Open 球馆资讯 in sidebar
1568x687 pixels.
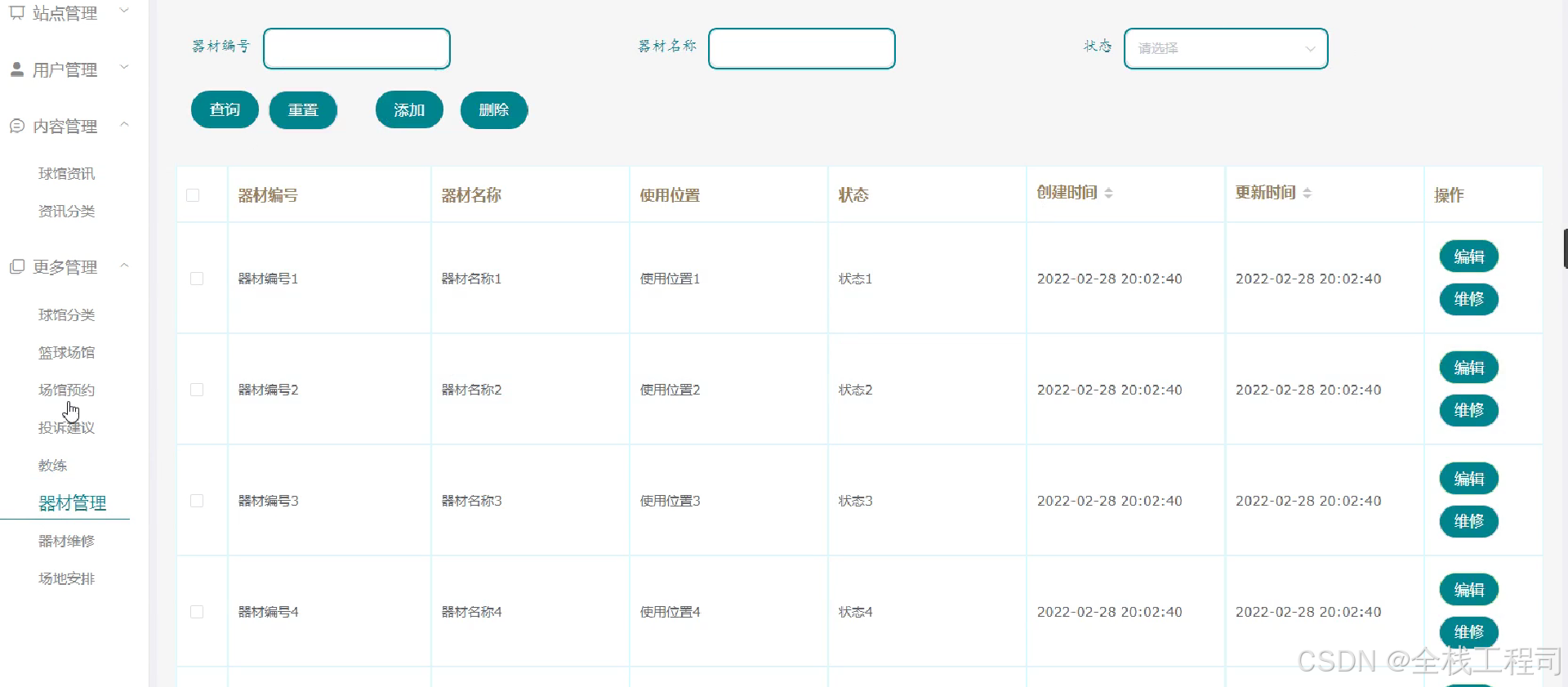tap(66, 173)
